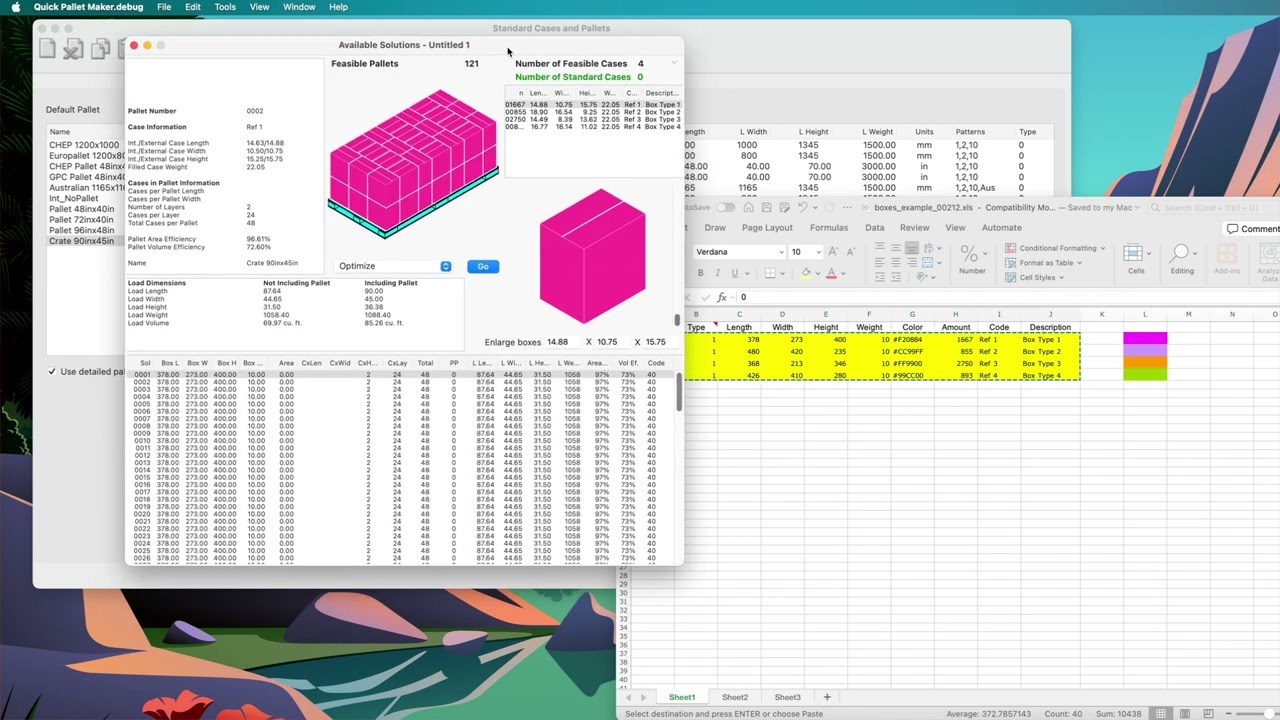
Task: Open the Data ribbon tab
Action: [874, 228]
